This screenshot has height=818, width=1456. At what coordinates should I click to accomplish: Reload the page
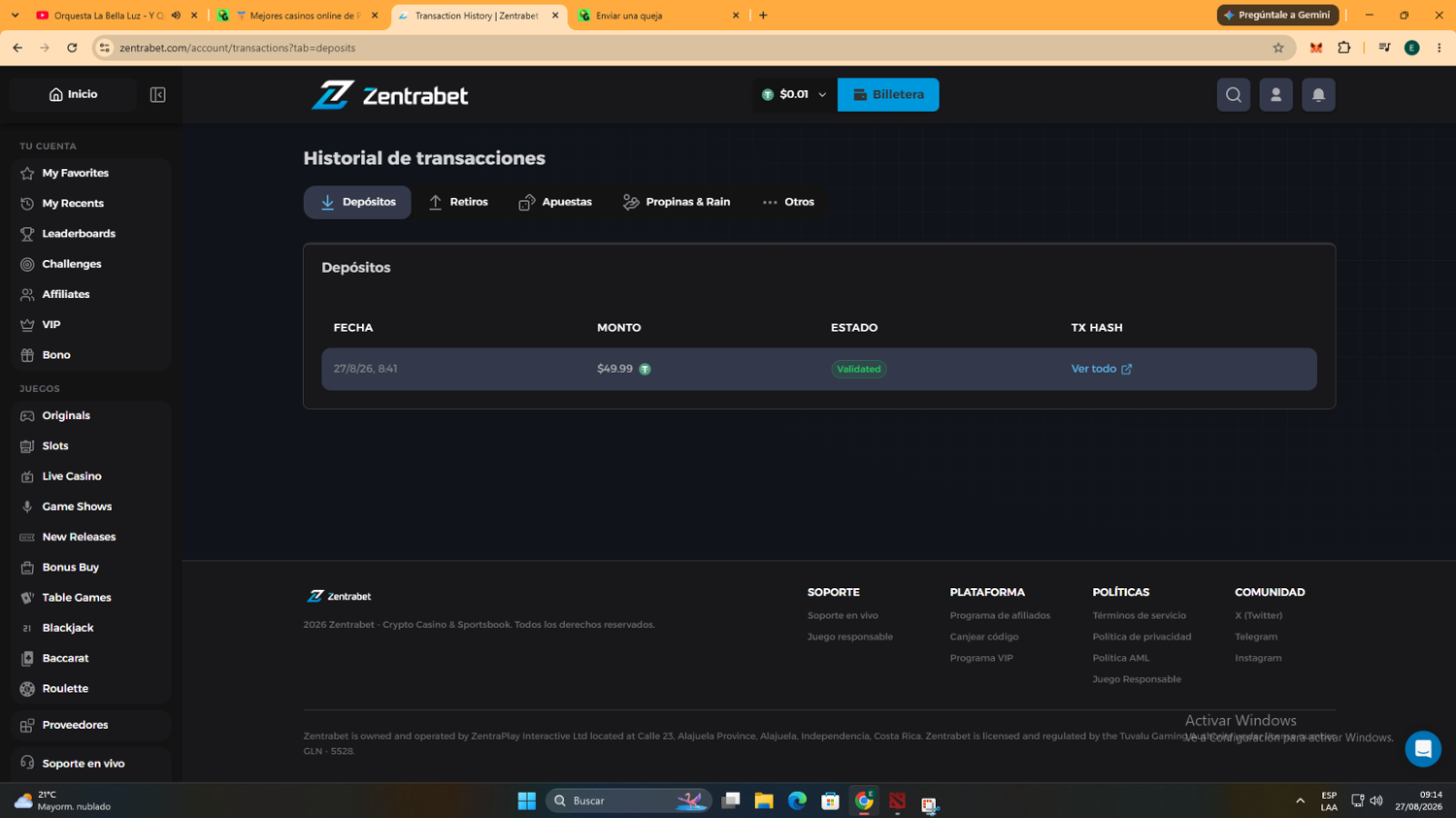click(72, 48)
